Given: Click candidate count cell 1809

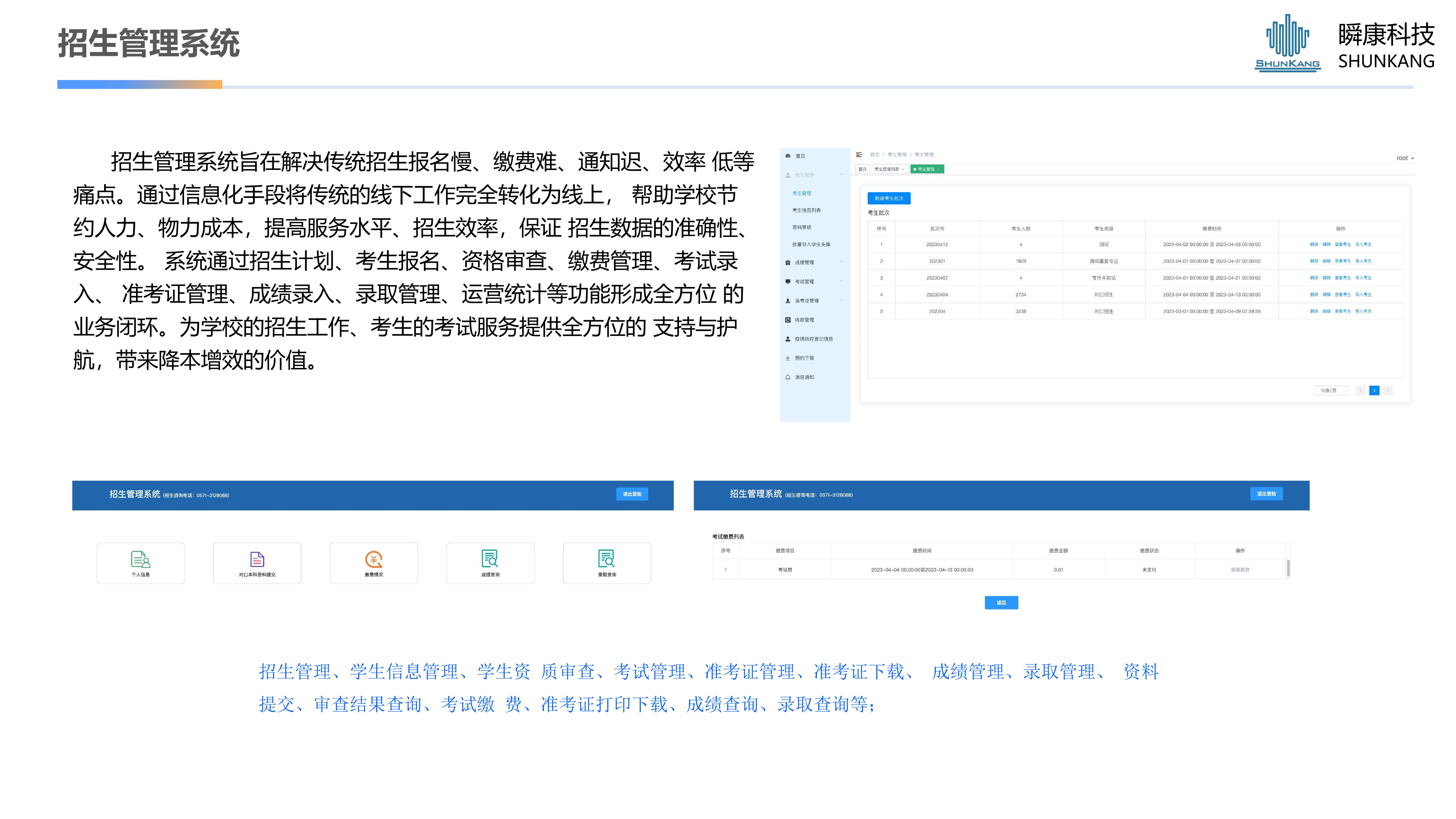Looking at the screenshot, I should pyautogui.click(x=1021, y=261).
